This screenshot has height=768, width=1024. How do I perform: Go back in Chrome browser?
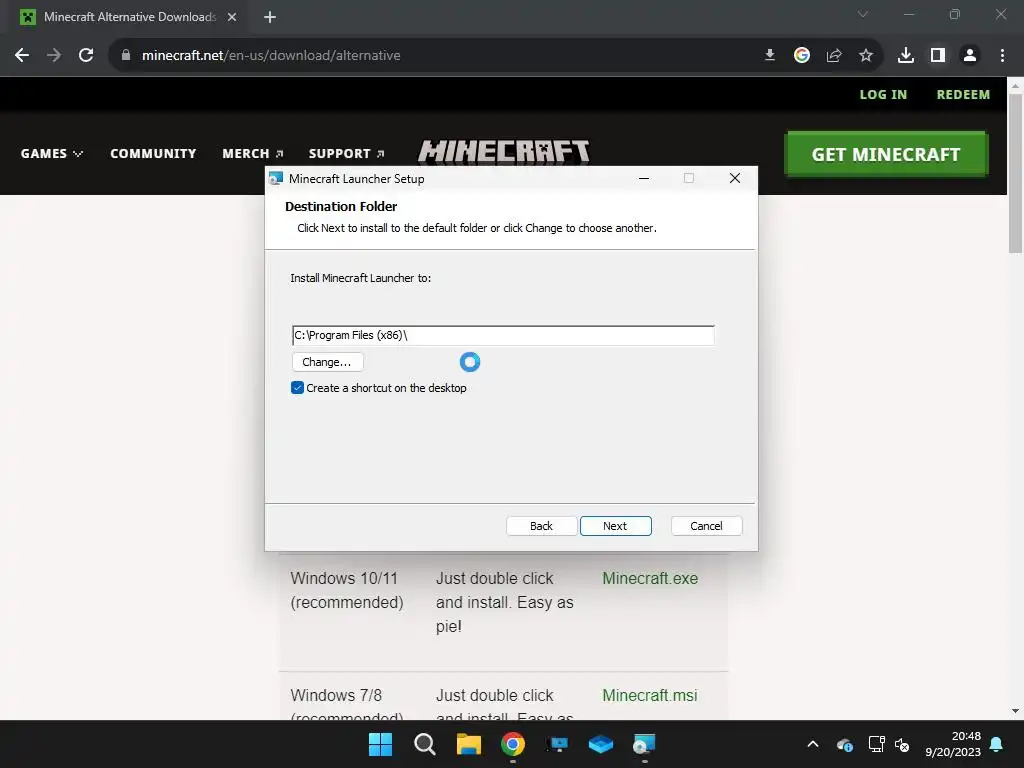(22, 56)
